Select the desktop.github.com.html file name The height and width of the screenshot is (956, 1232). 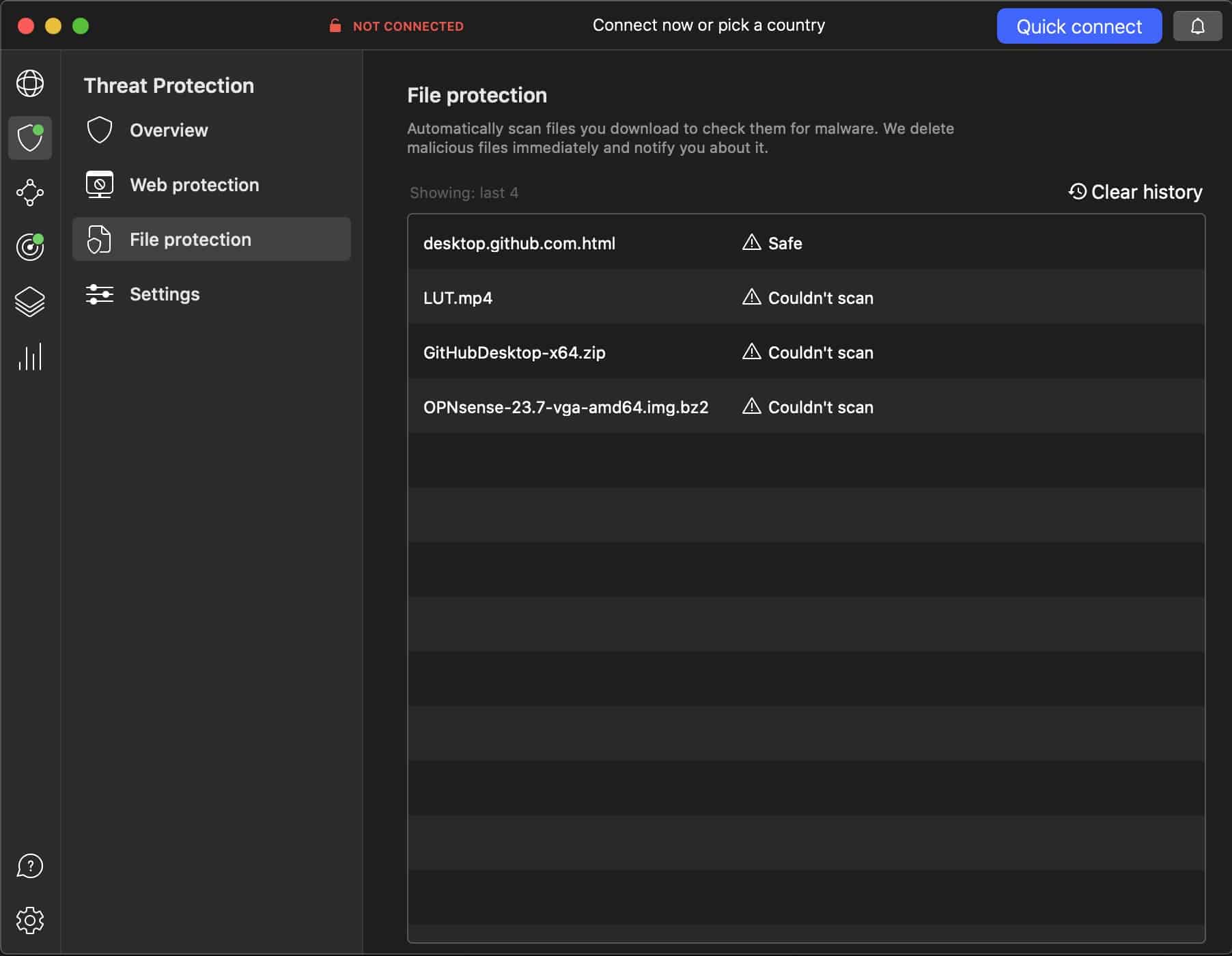point(519,244)
